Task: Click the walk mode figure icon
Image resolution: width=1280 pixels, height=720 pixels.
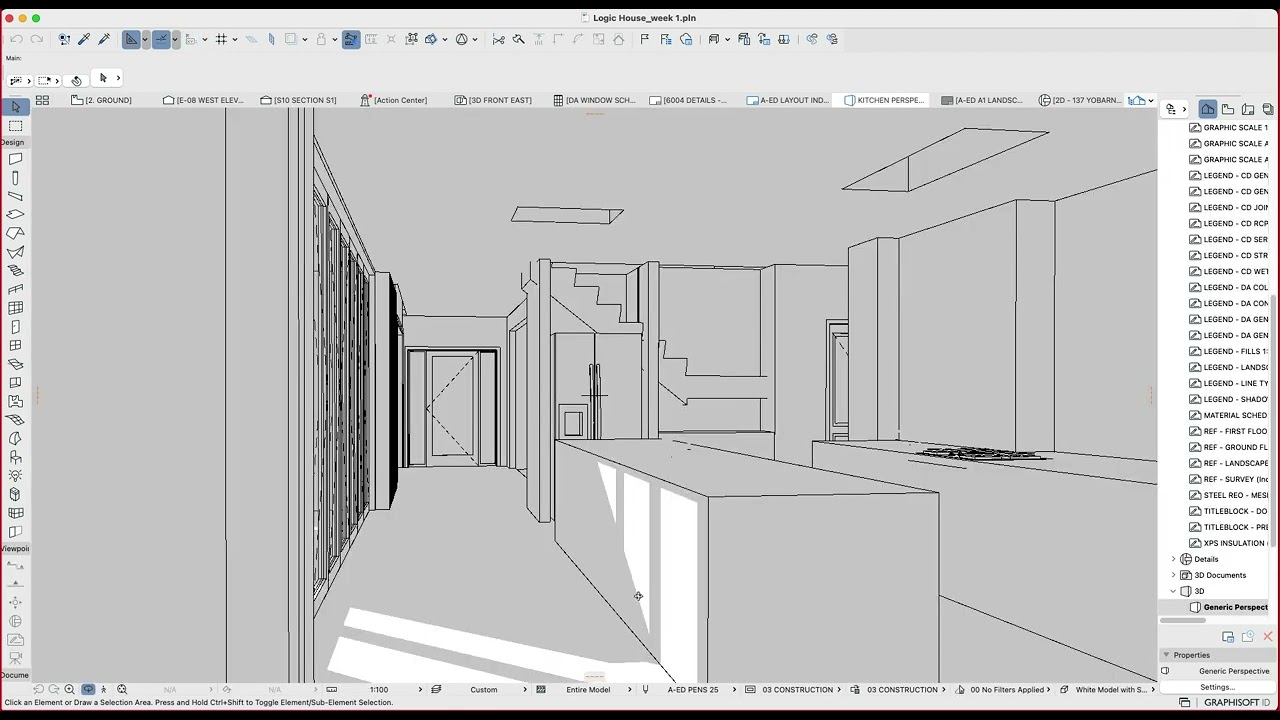Action: point(103,690)
